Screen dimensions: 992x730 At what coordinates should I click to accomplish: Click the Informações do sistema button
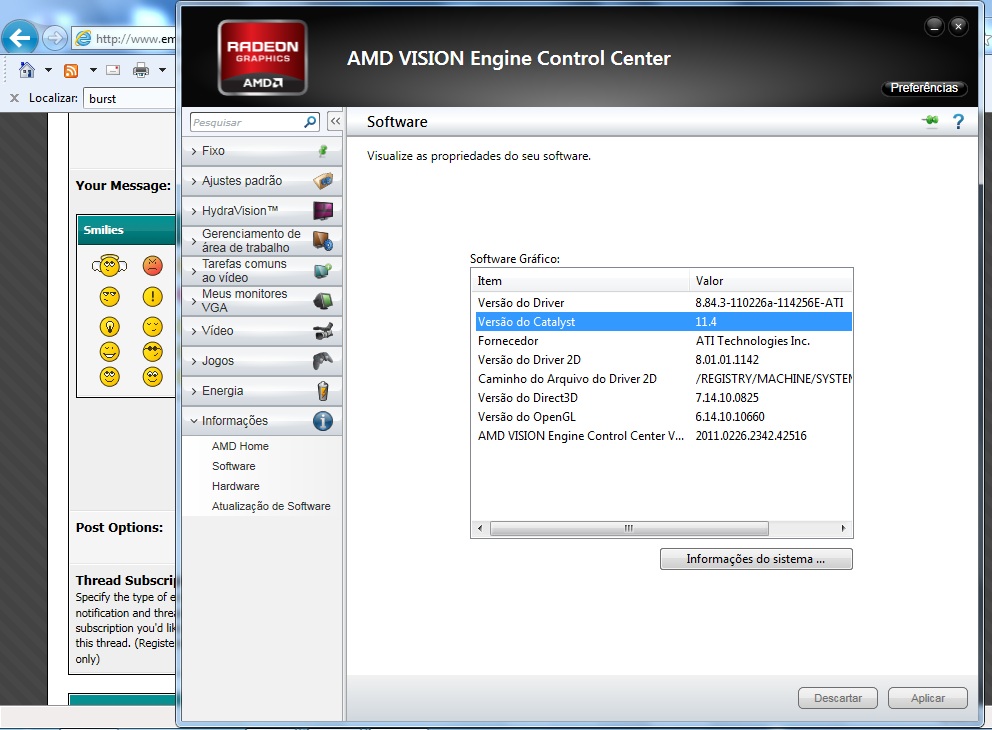pyautogui.click(x=756, y=559)
